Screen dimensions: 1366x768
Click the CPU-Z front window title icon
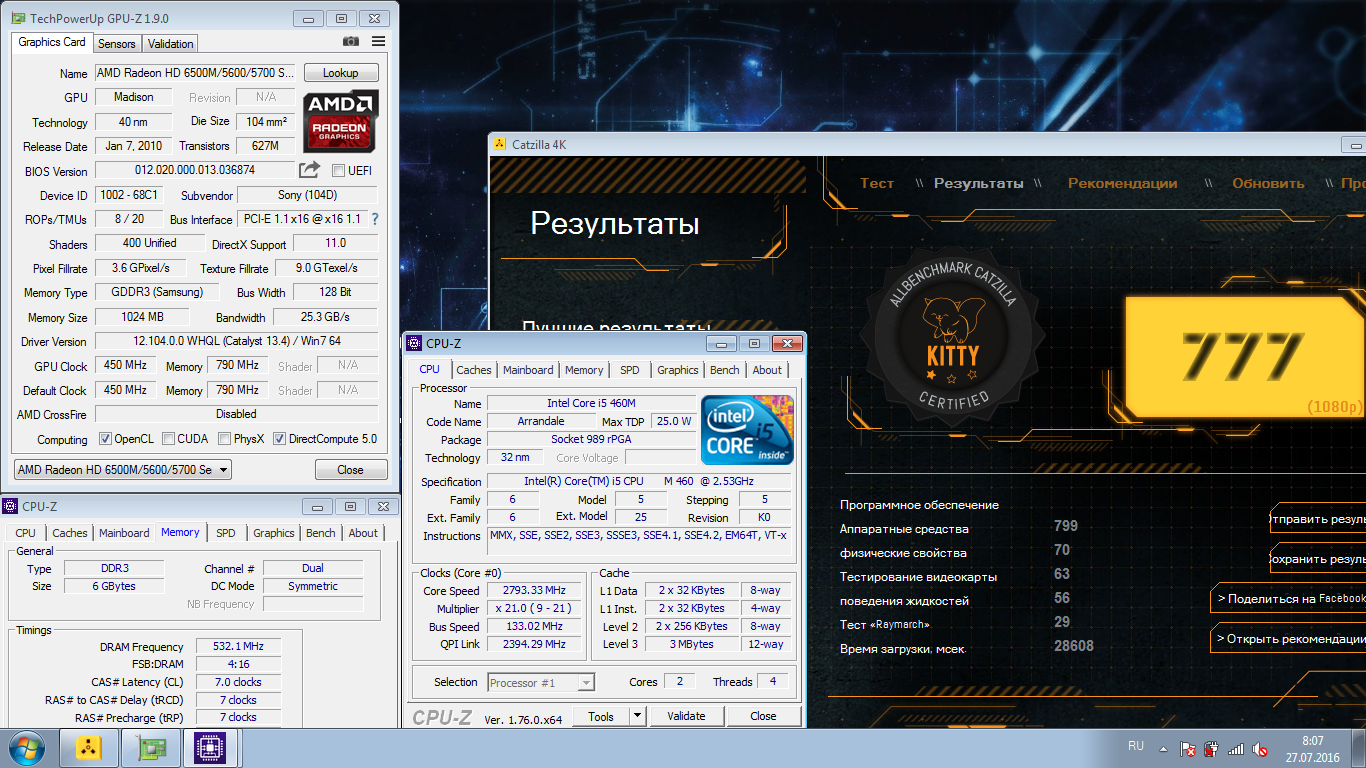(415, 343)
